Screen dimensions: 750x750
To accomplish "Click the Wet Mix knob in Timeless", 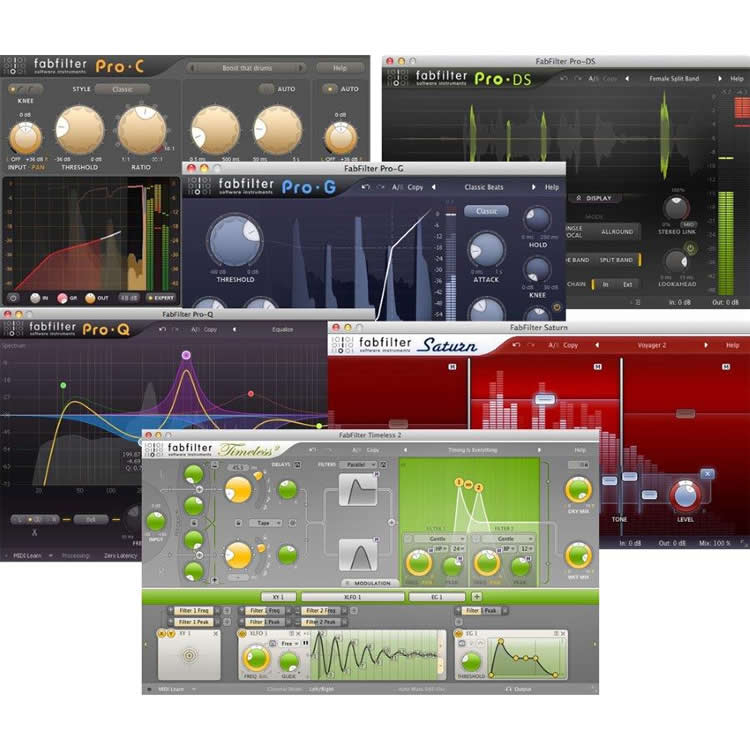I will coord(578,555).
